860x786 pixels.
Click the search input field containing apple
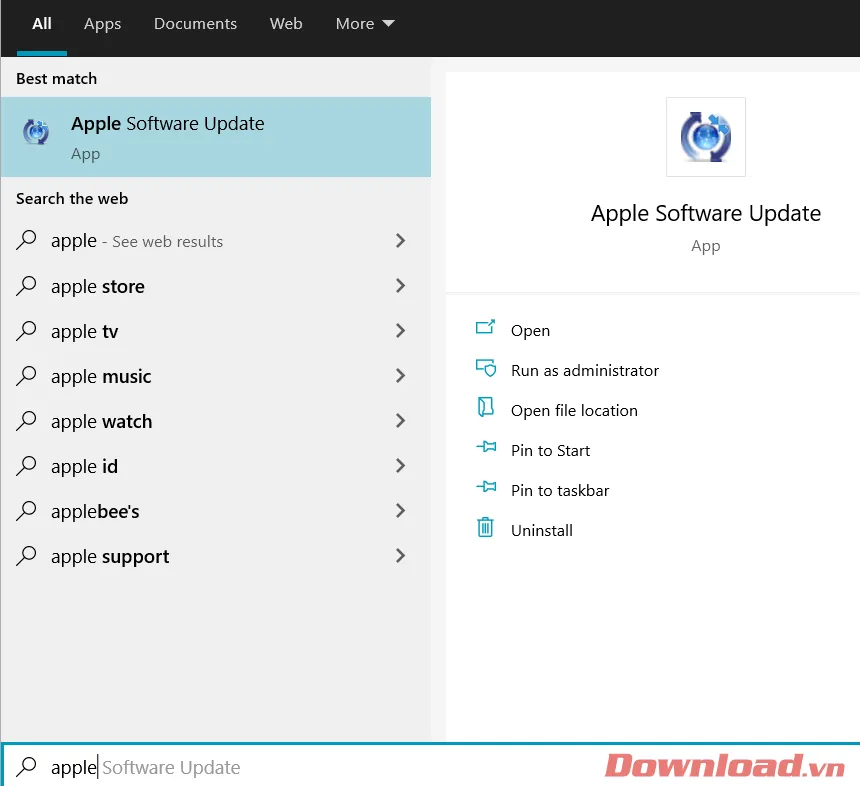[300, 767]
